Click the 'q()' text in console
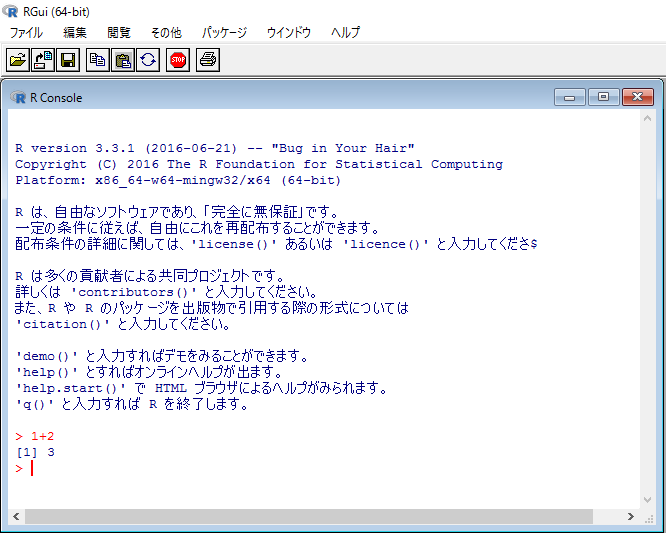 click(34, 404)
